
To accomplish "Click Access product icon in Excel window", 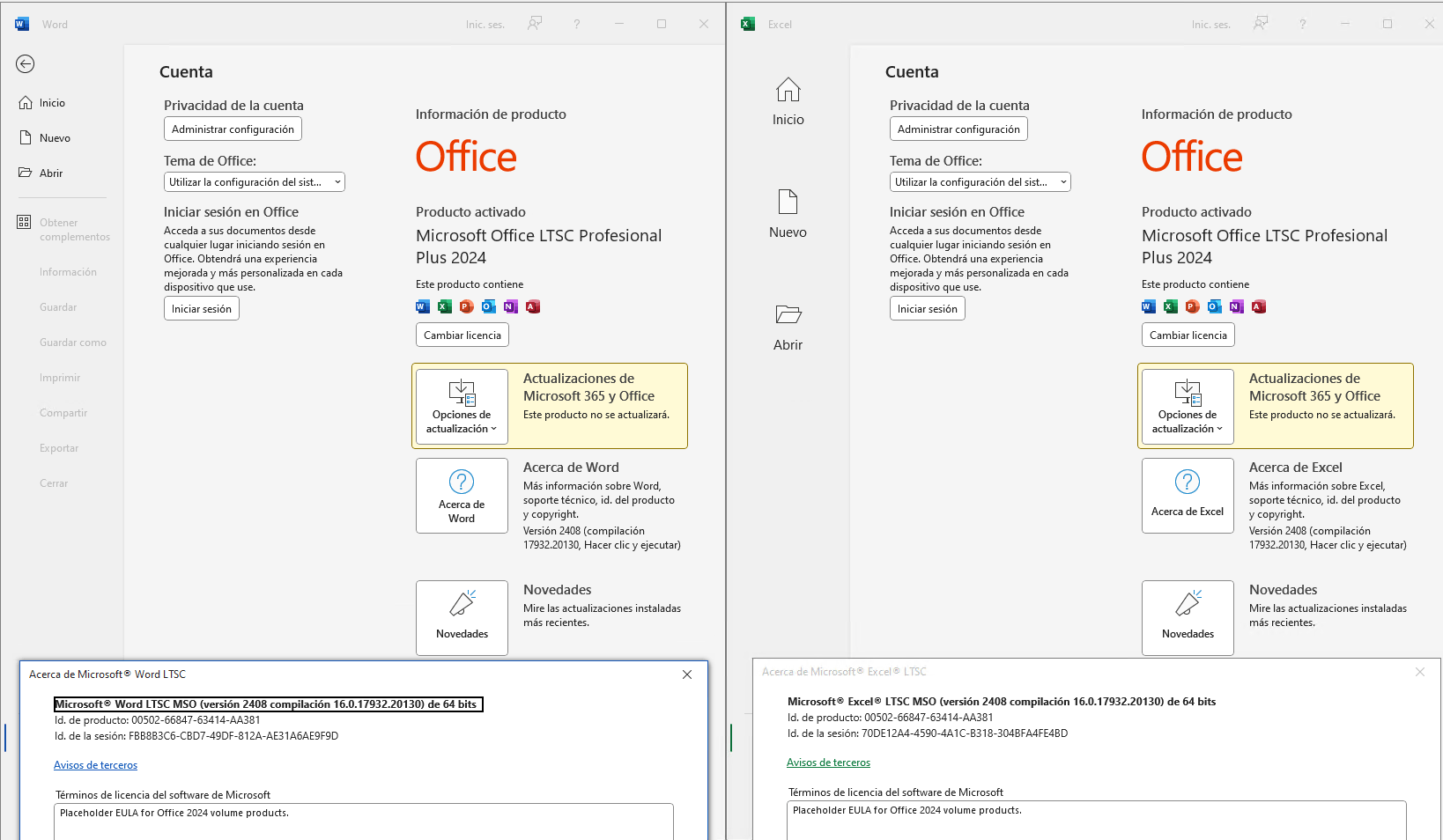I will coord(1259,306).
